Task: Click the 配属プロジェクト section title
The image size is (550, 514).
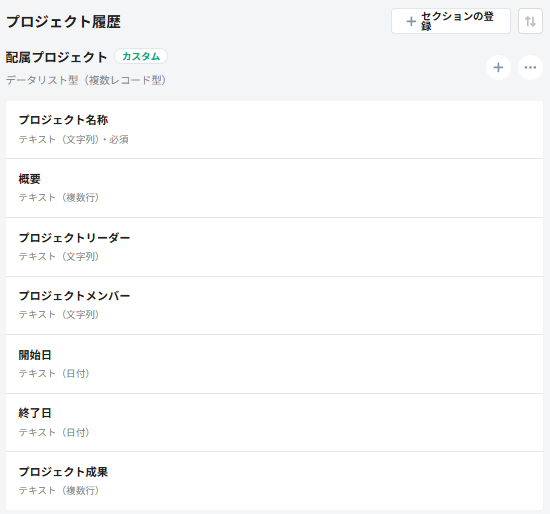Action: [x=56, y=57]
